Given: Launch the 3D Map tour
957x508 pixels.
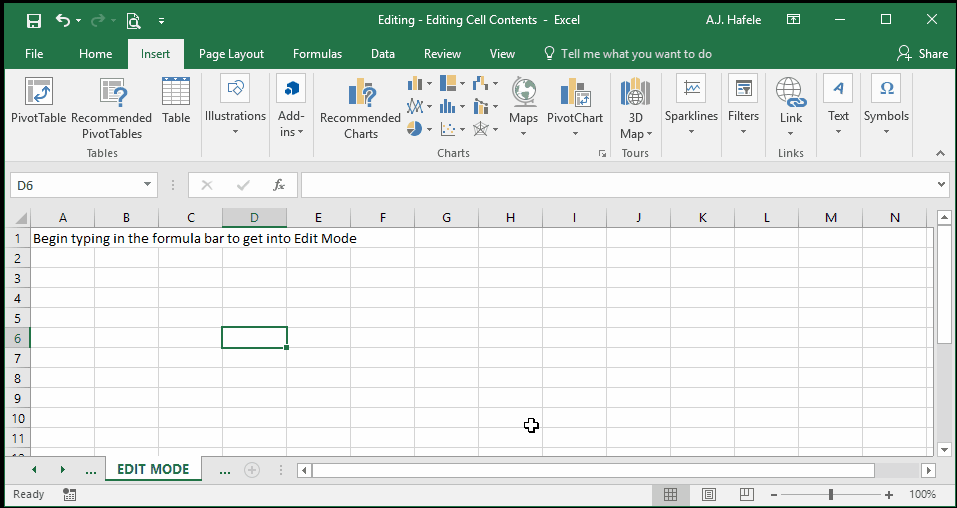Looking at the screenshot, I should click(635, 109).
